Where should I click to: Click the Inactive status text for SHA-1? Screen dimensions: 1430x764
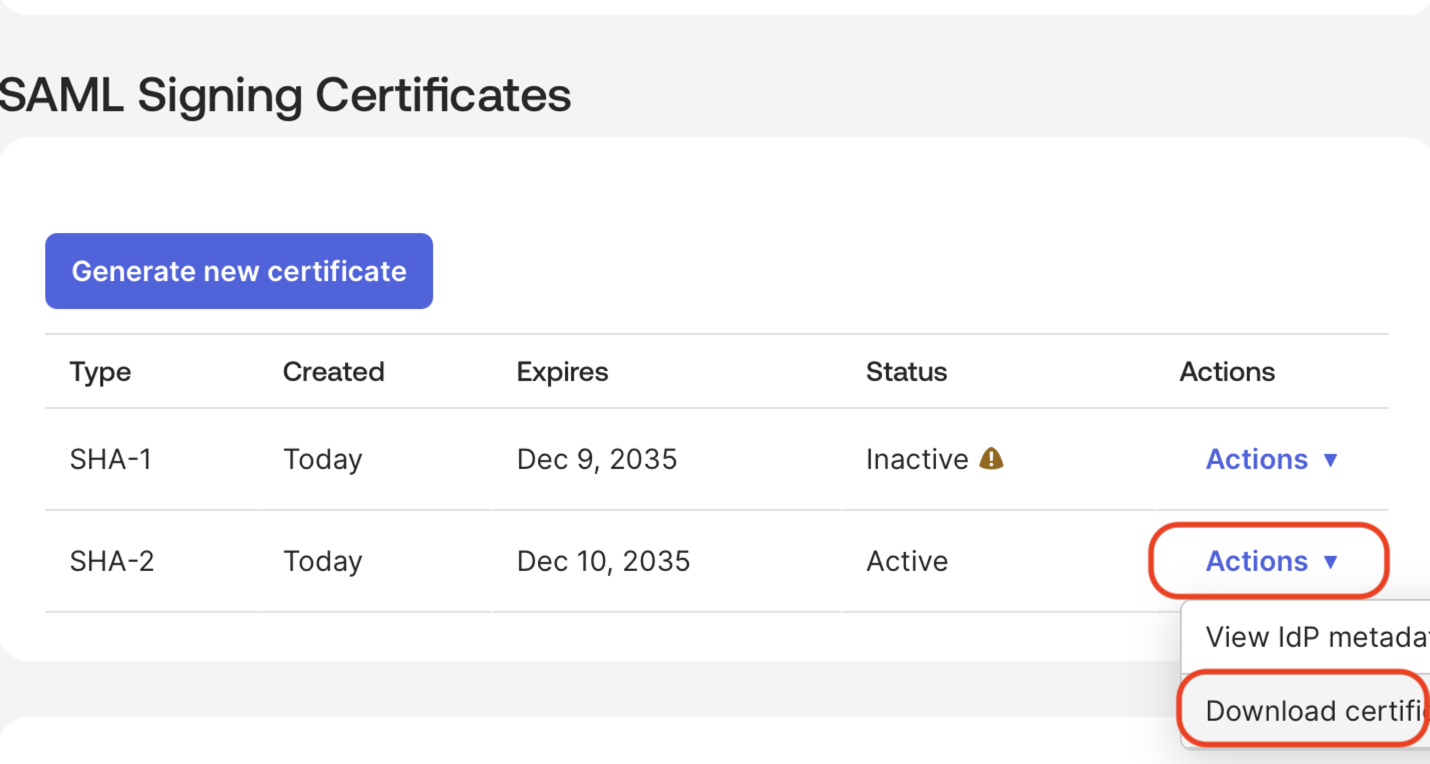(x=917, y=459)
